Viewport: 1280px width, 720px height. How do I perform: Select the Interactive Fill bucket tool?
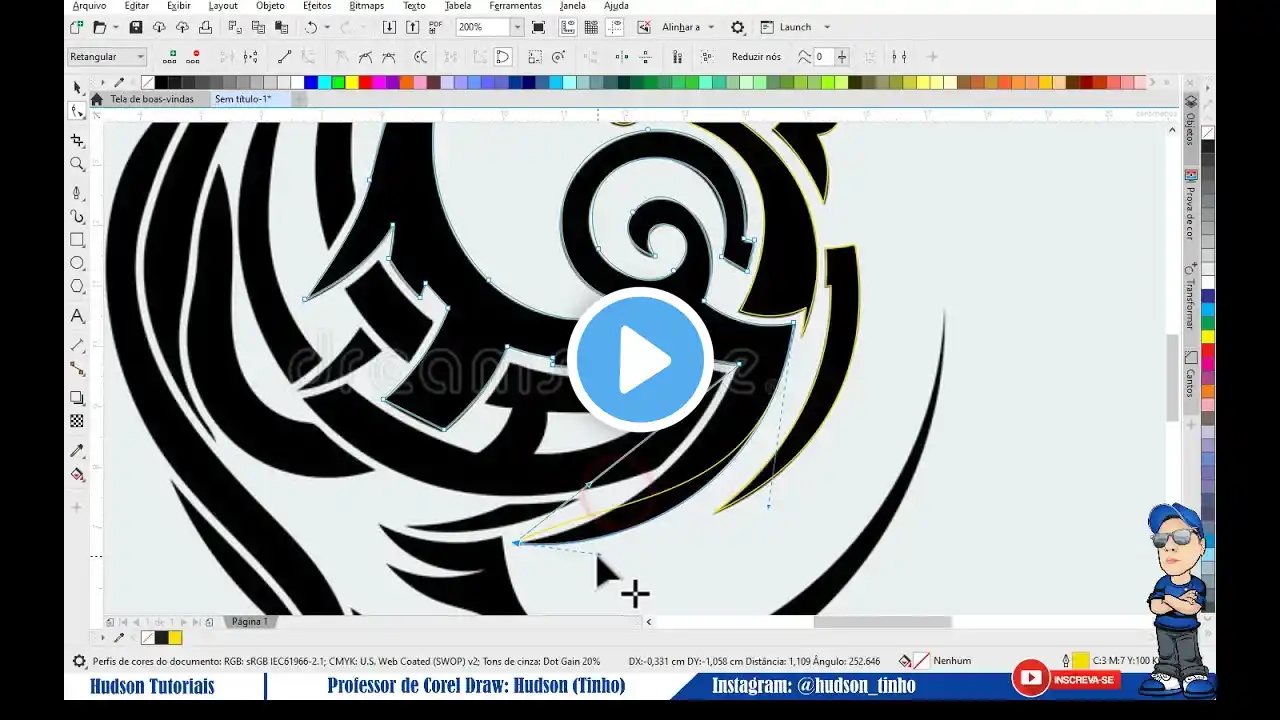pos(77,474)
